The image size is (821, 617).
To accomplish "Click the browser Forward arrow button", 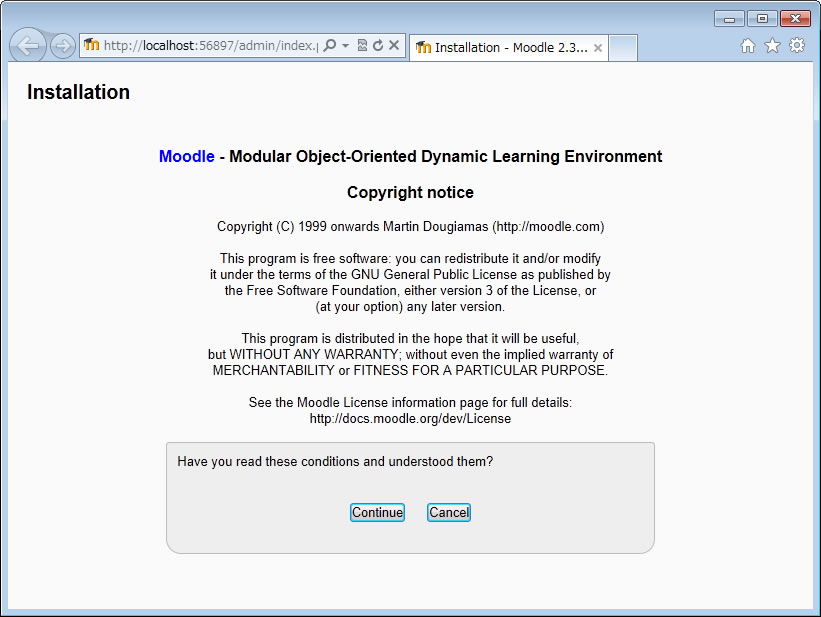I will point(62,46).
